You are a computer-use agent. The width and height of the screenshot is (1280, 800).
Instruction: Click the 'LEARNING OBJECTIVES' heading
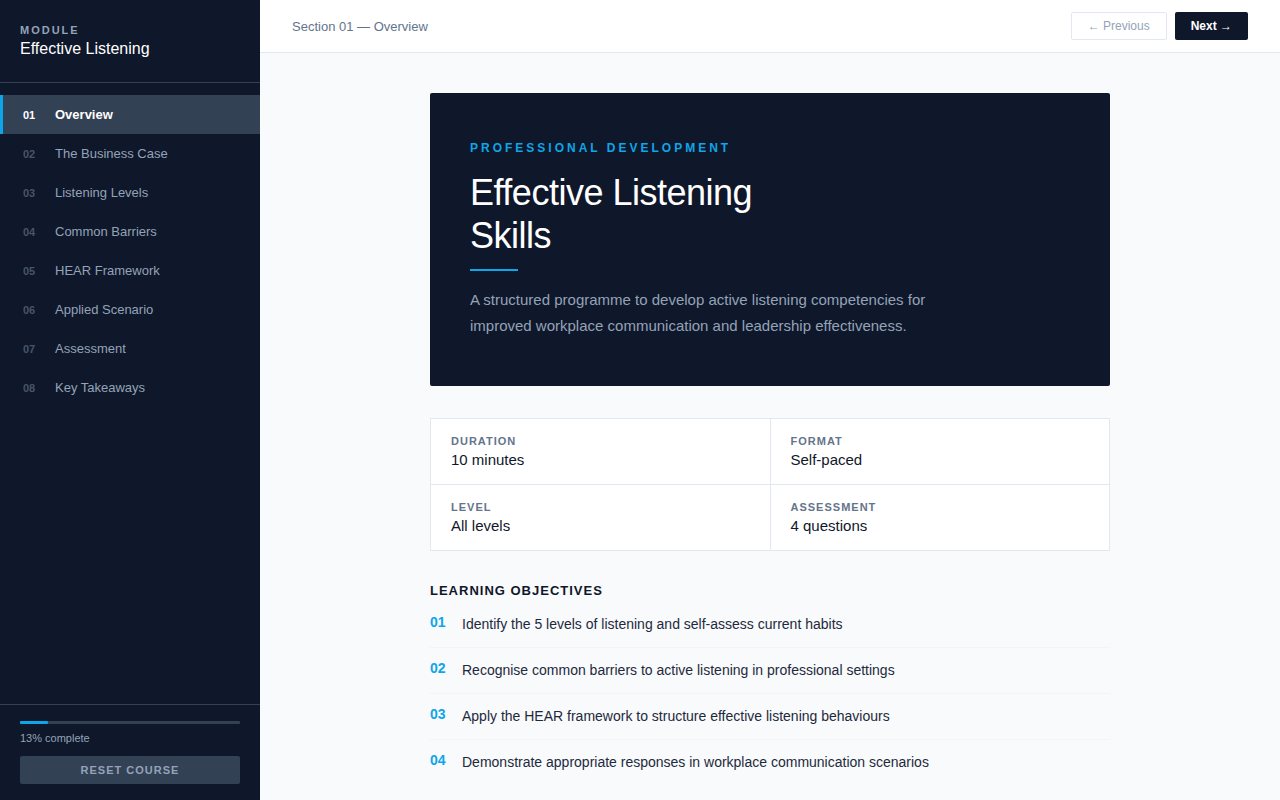point(516,591)
